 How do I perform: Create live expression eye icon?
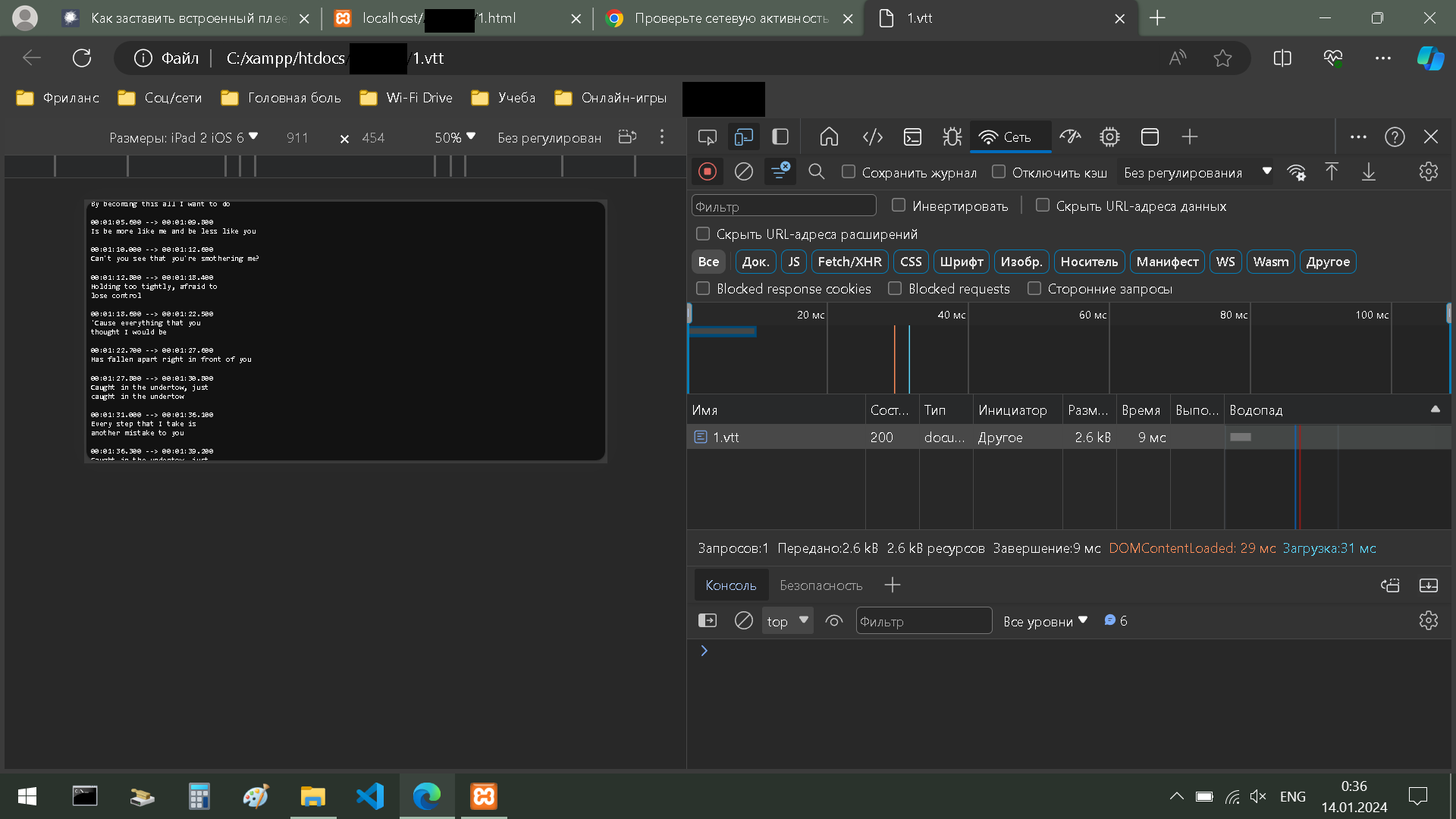pos(834,621)
